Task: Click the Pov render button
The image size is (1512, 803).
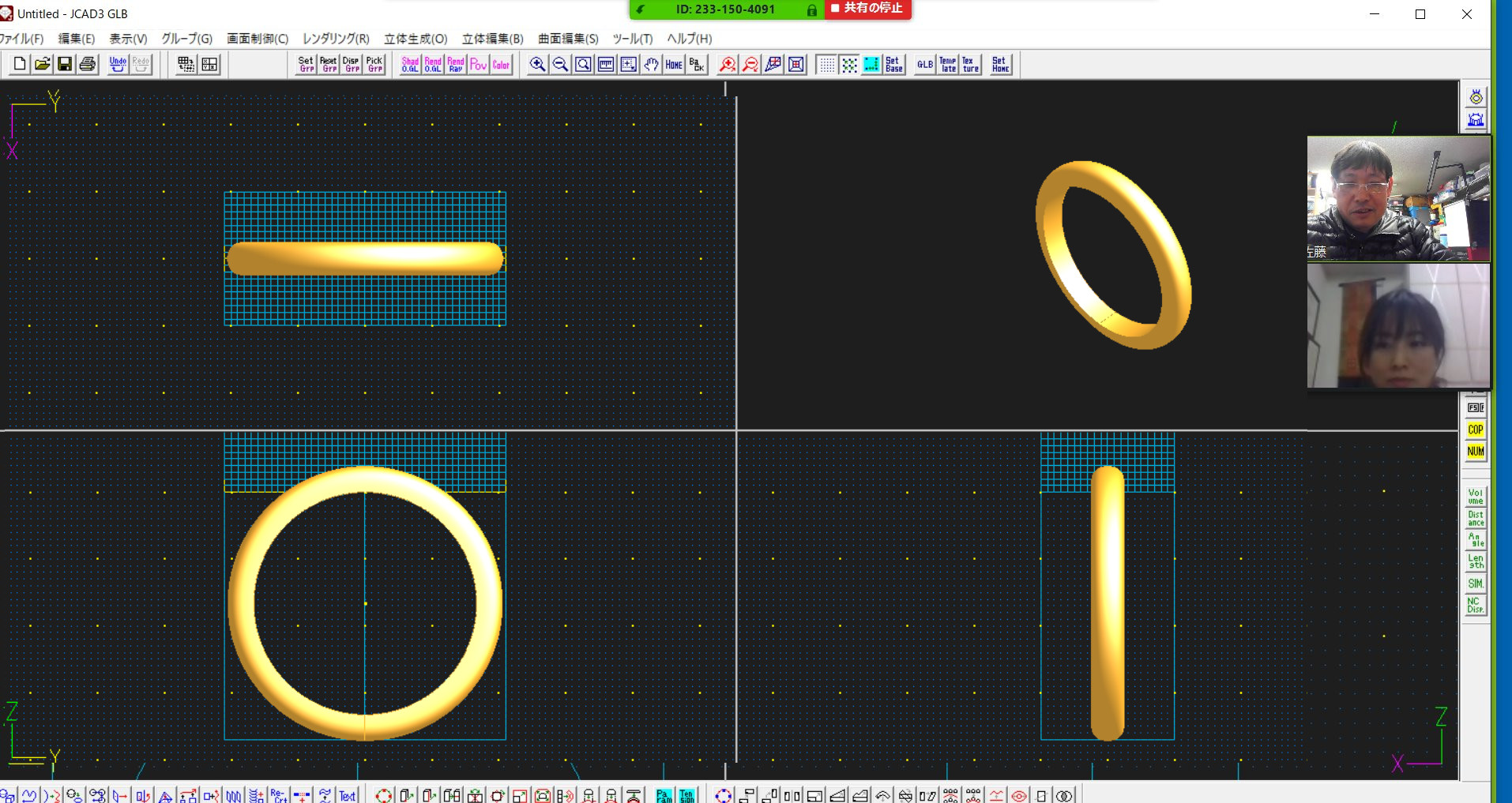Action: (x=479, y=65)
